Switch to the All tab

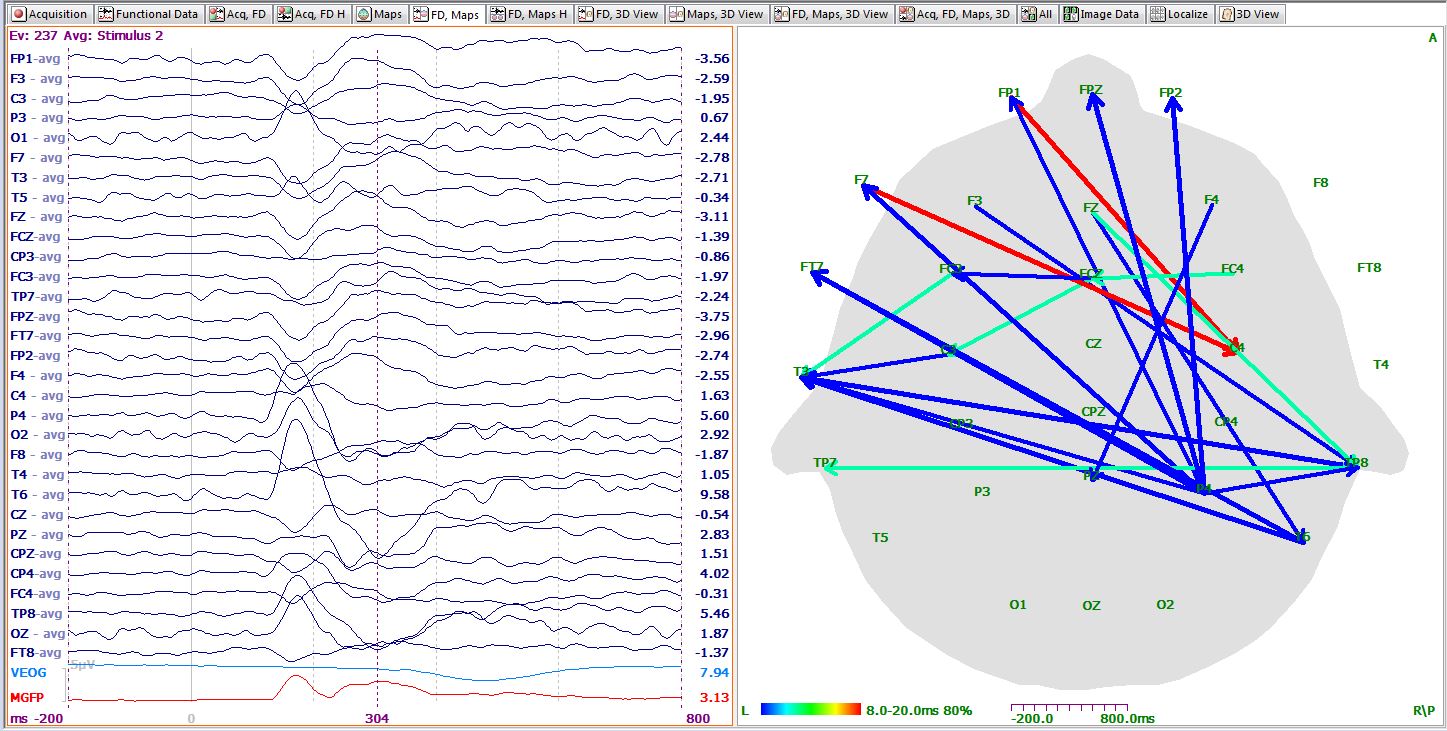(1037, 15)
